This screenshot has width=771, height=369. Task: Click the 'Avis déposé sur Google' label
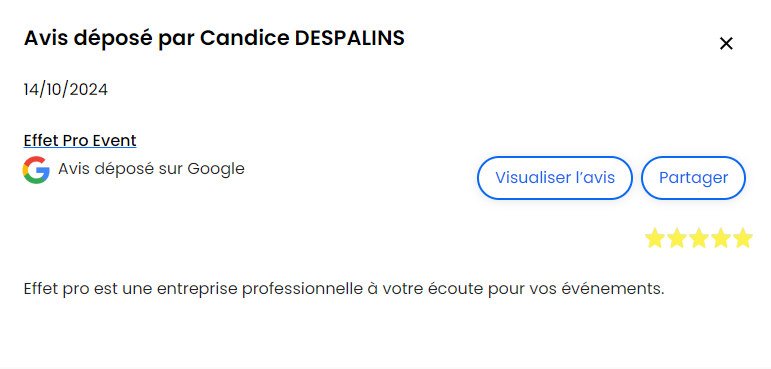(x=151, y=169)
